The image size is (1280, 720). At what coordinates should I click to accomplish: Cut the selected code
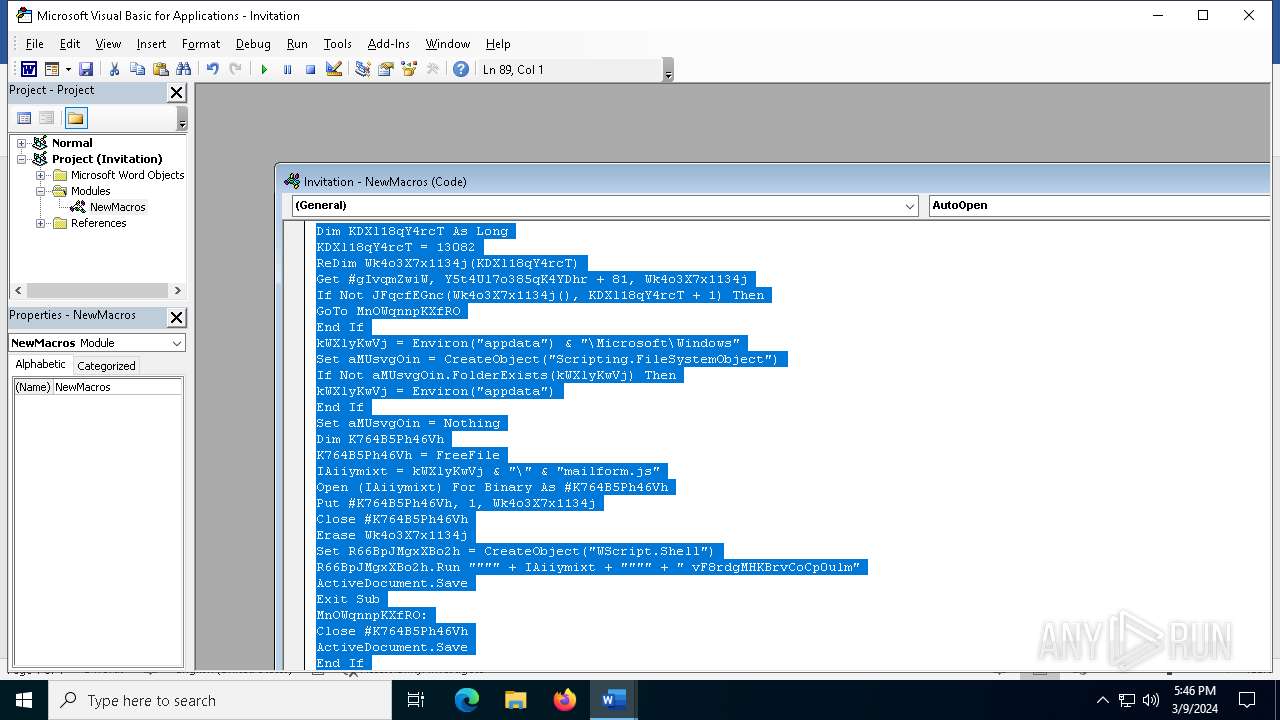click(114, 69)
